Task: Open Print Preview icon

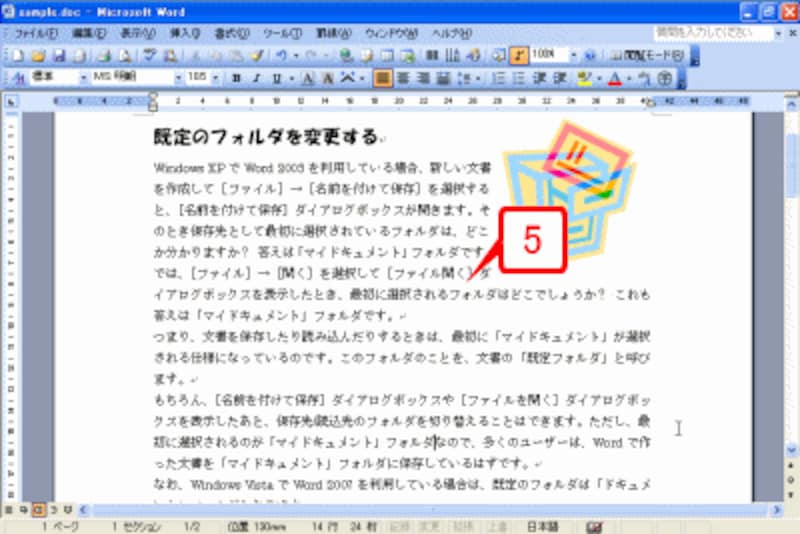Action: (x=126, y=55)
